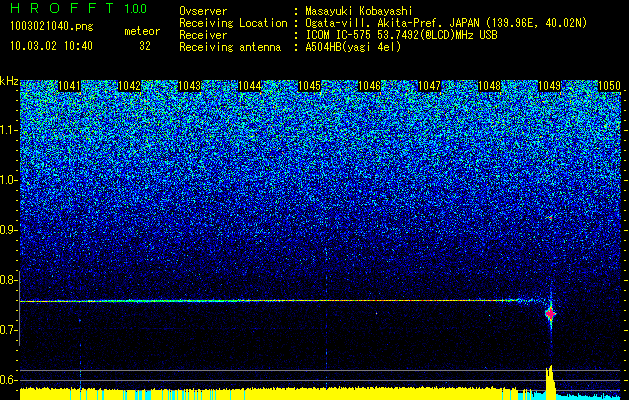Select the ICOM IC-575 53.7492 MHz USB text
Image resolution: width=629 pixels, height=400 pixels.
pyautogui.click(x=401, y=35)
